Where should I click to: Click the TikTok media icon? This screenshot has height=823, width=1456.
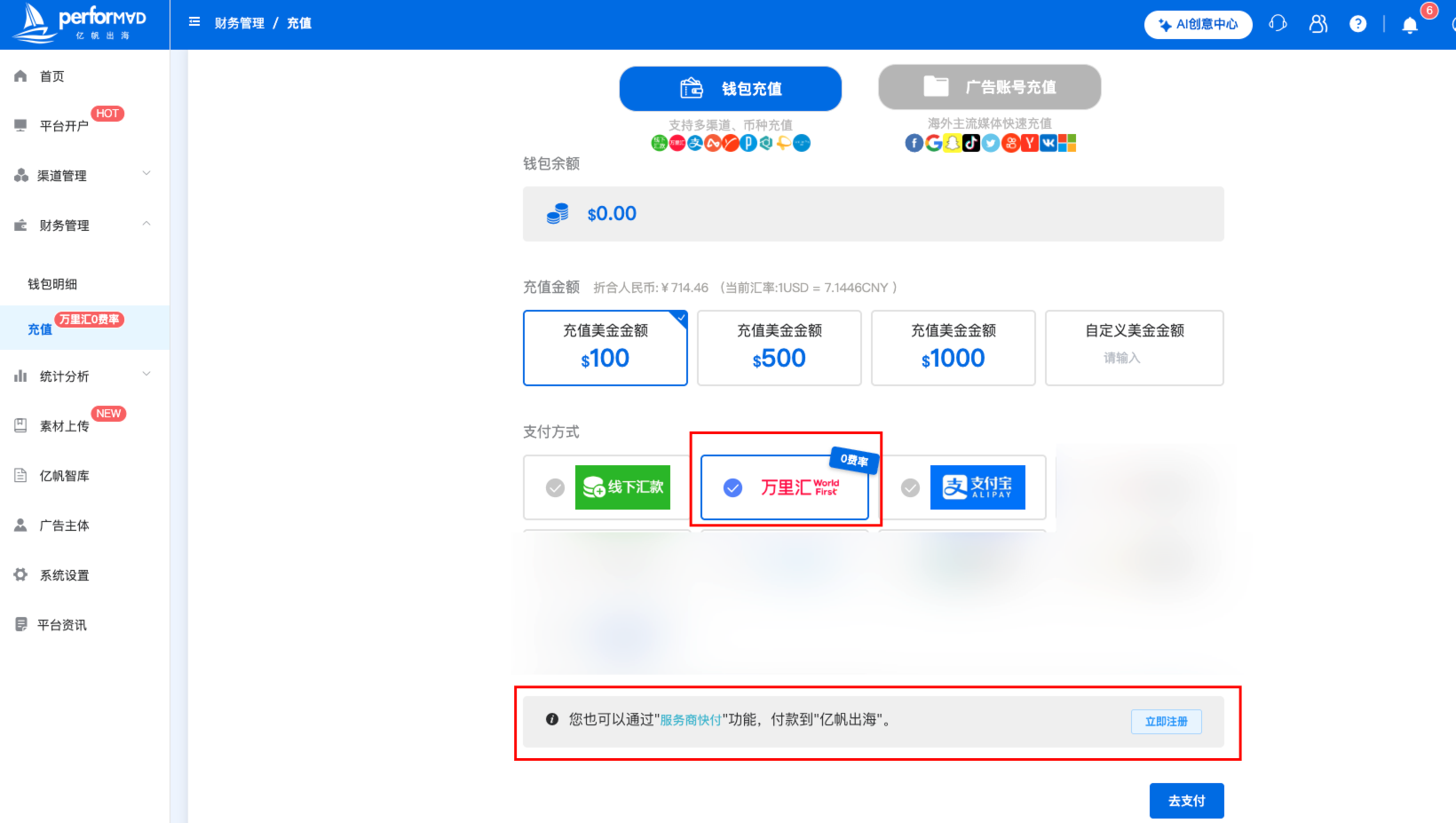971,142
